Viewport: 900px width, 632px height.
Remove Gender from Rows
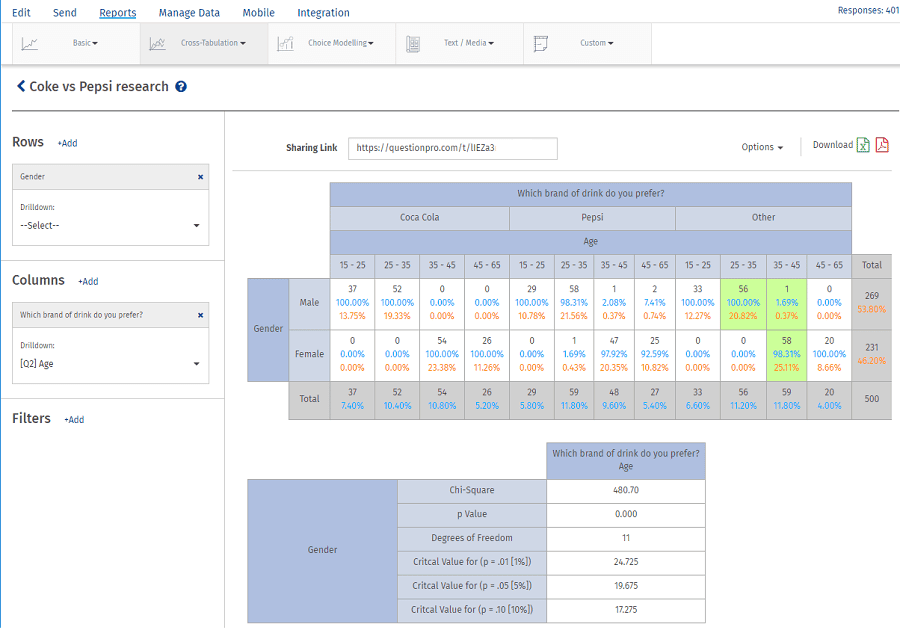(200, 177)
